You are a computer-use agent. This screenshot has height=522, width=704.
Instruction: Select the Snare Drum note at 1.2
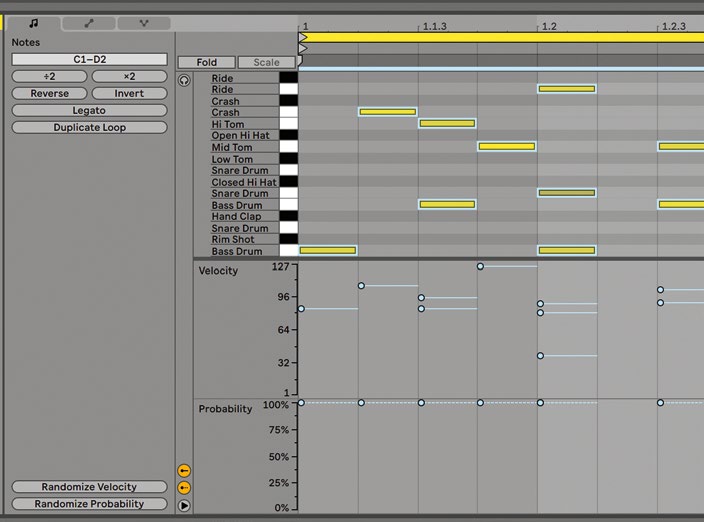click(567, 193)
